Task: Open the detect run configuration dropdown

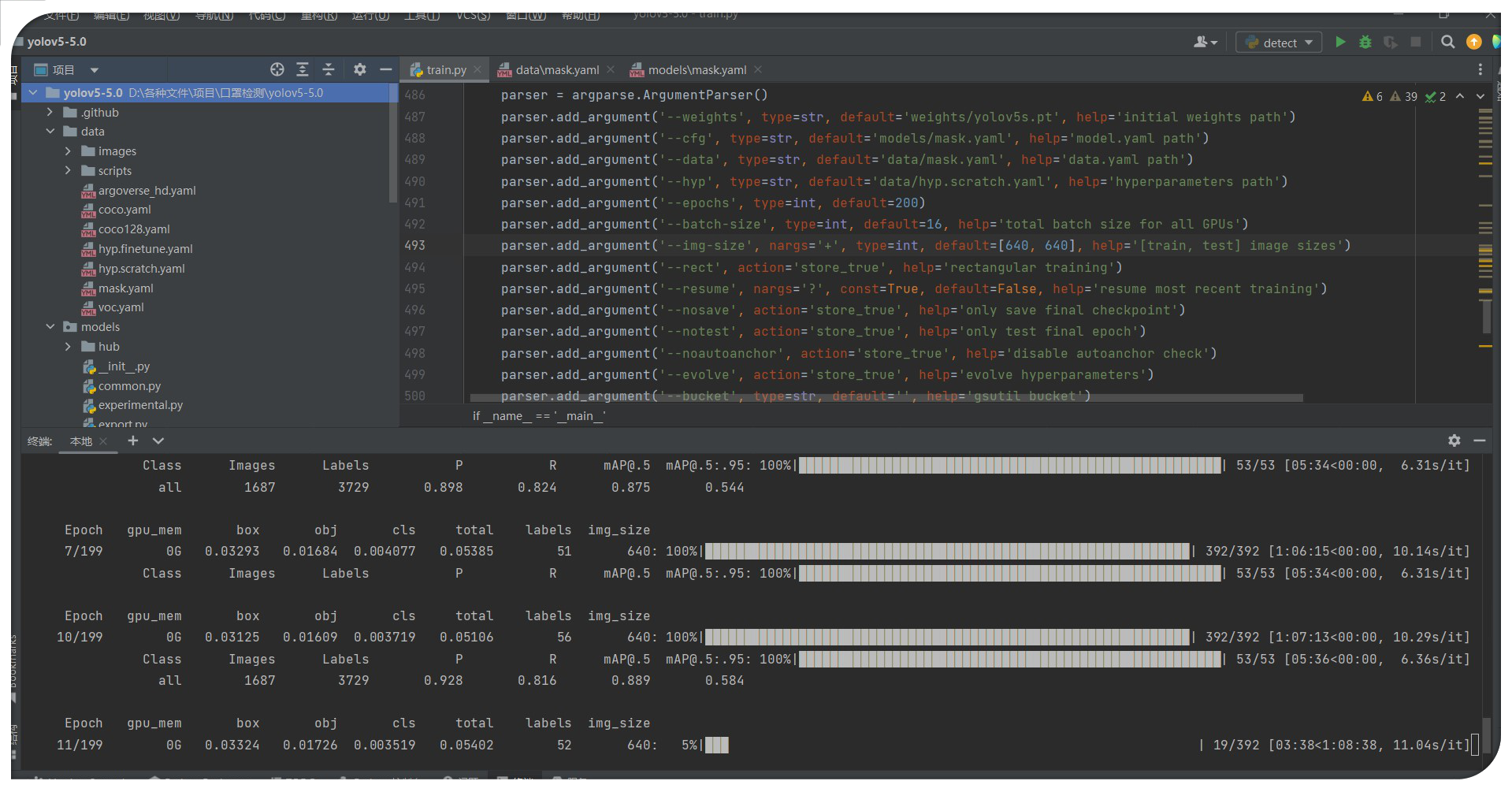Action: pos(1280,43)
